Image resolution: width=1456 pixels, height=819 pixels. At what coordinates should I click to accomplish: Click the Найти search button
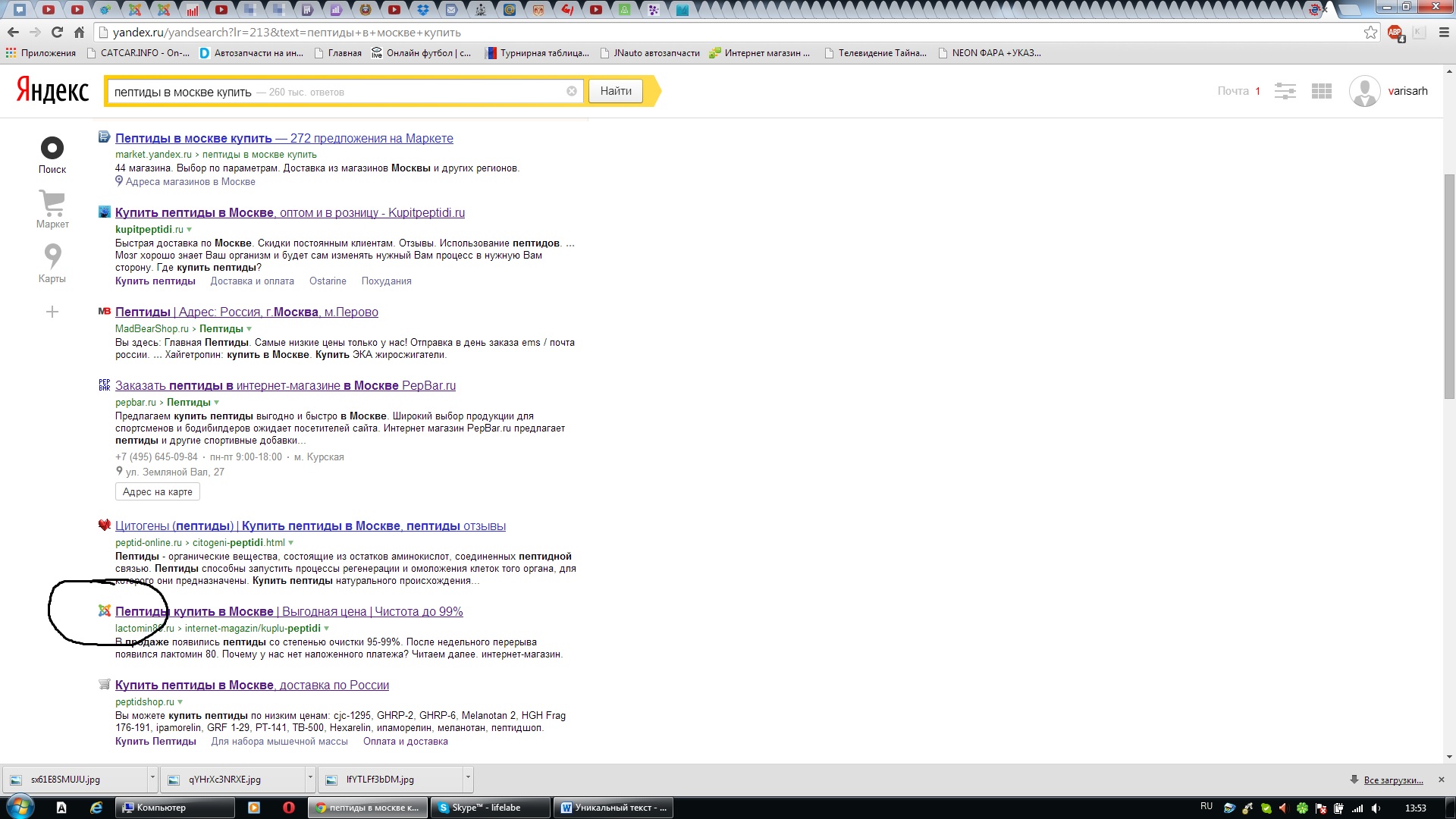pyautogui.click(x=616, y=91)
